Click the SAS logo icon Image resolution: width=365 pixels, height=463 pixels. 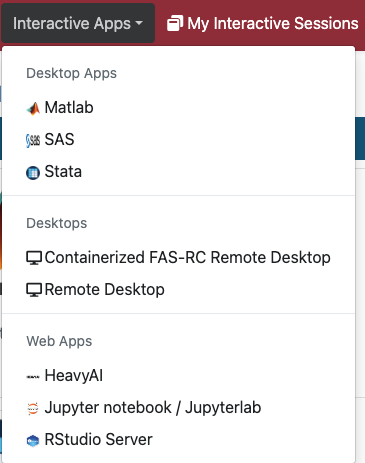[x=33, y=140]
